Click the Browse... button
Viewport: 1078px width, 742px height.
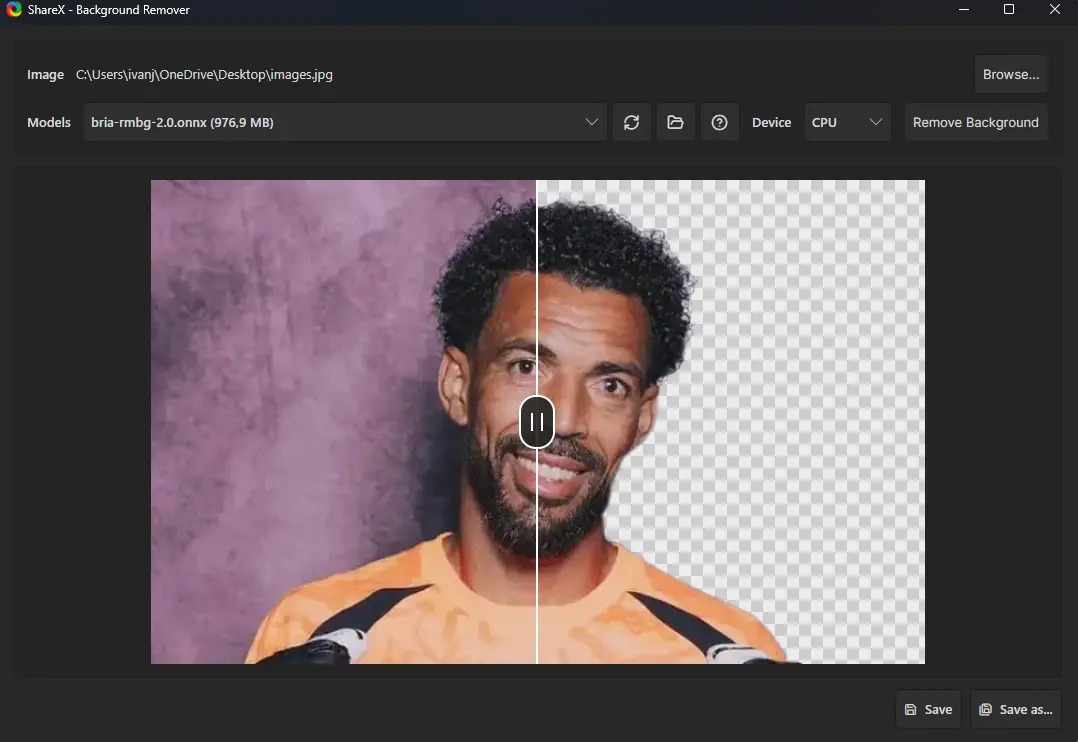coord(1011,74)
